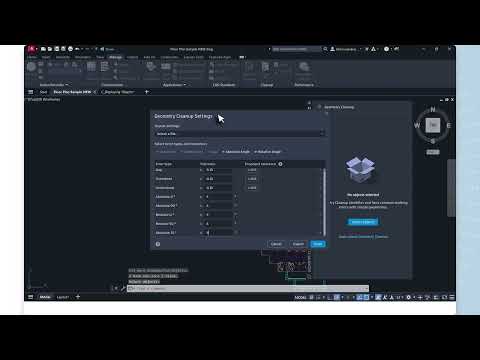
Task: Switch to the Layout1 tab
Action: coord(62,297)
